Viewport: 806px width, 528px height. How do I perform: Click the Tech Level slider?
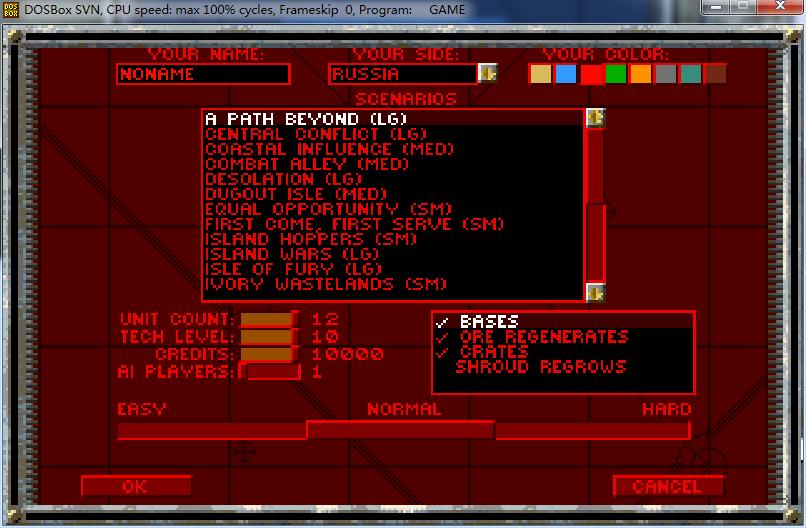click(x=270, y=337)
